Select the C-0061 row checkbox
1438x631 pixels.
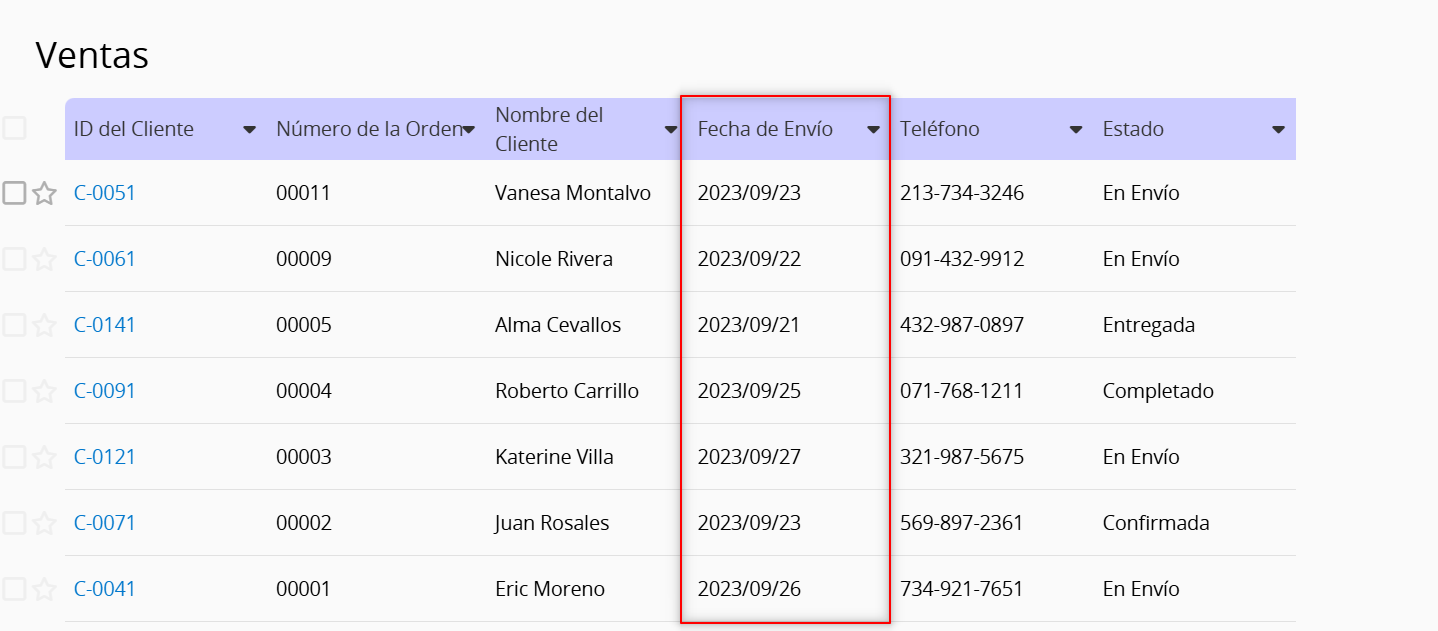[14, 259]
